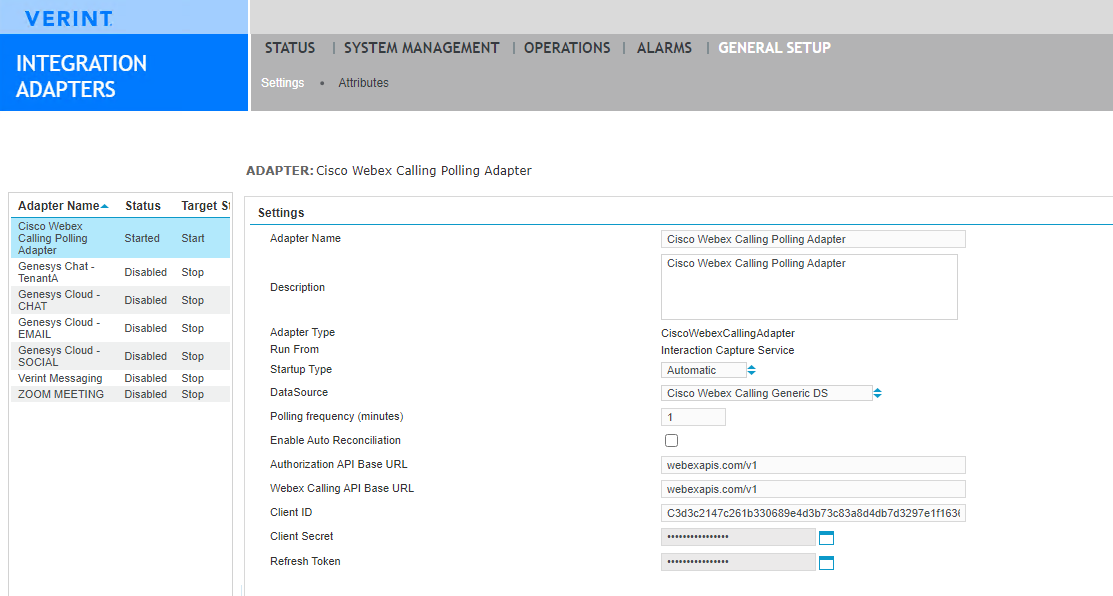
Task: Click the Refresh Token edit icon
Action: coord(826,563)
